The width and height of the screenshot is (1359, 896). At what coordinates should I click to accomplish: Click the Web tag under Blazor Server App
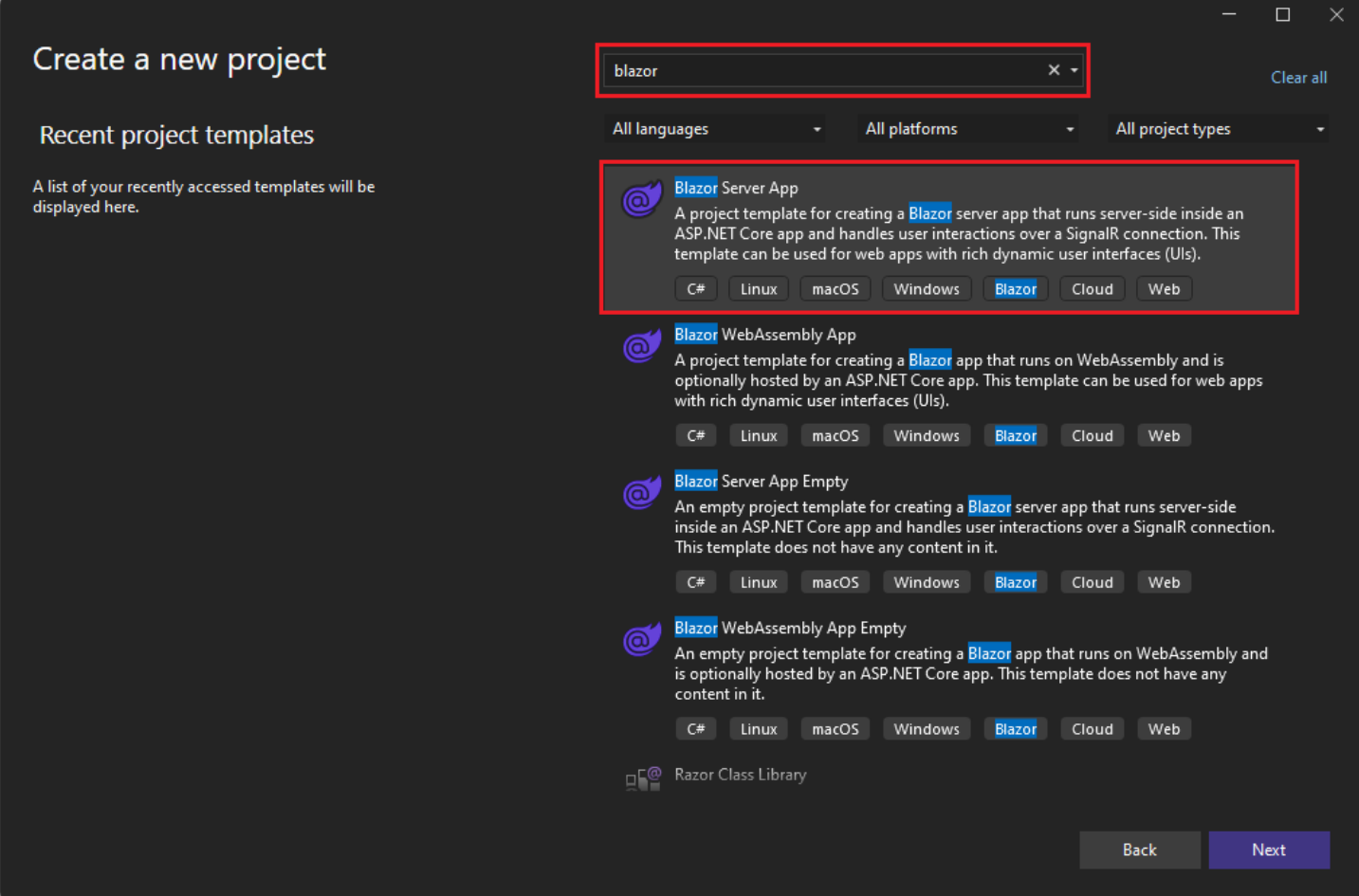(x=1165, y=289)
